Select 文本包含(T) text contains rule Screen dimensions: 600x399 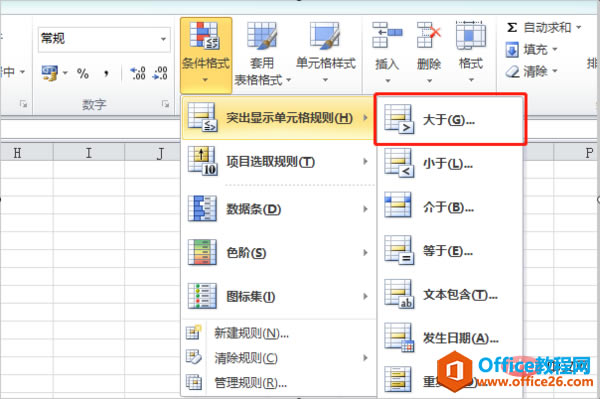pyautogui.click(x=450, y=295)
